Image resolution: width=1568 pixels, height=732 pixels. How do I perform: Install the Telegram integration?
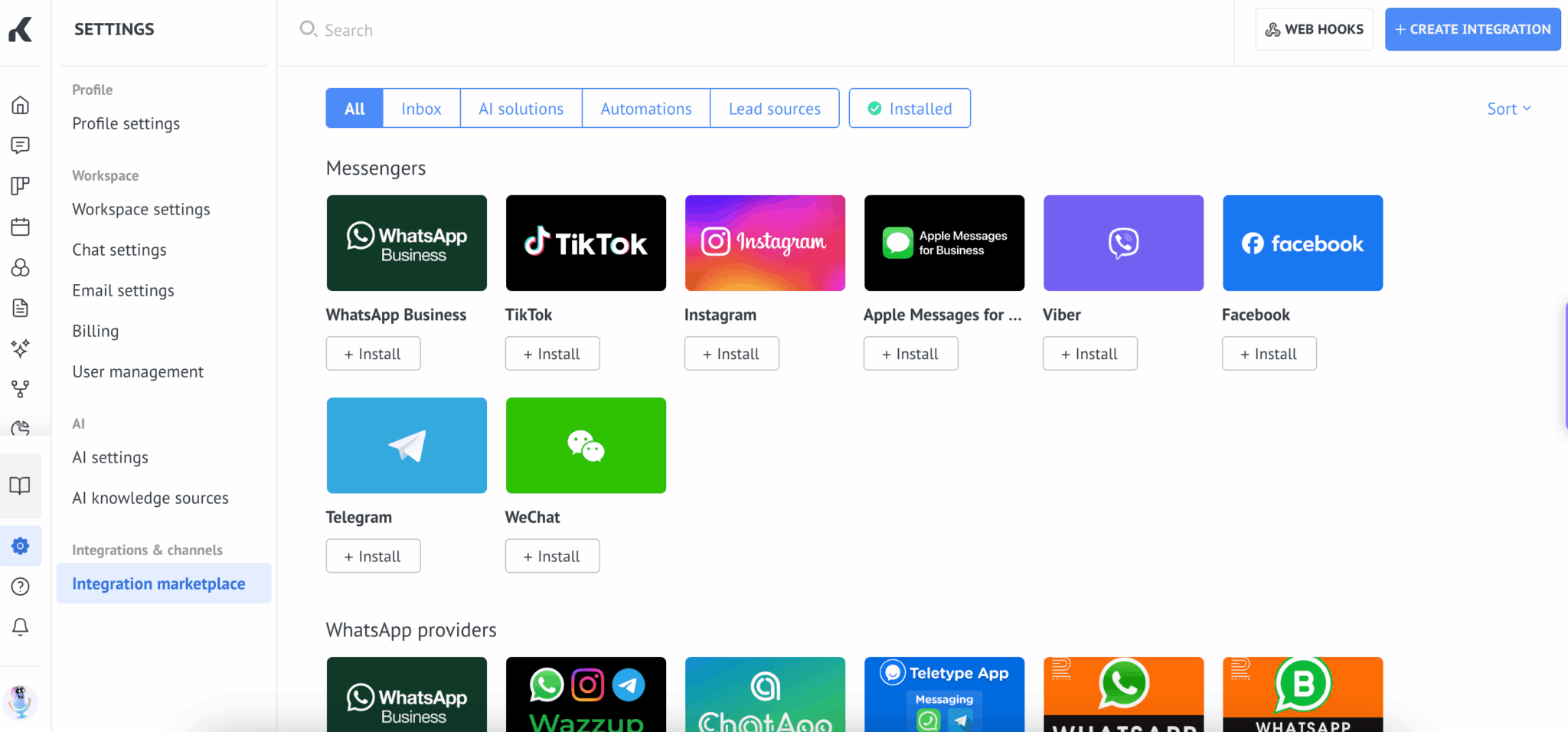pyautogui.click(x=373, y=556)
